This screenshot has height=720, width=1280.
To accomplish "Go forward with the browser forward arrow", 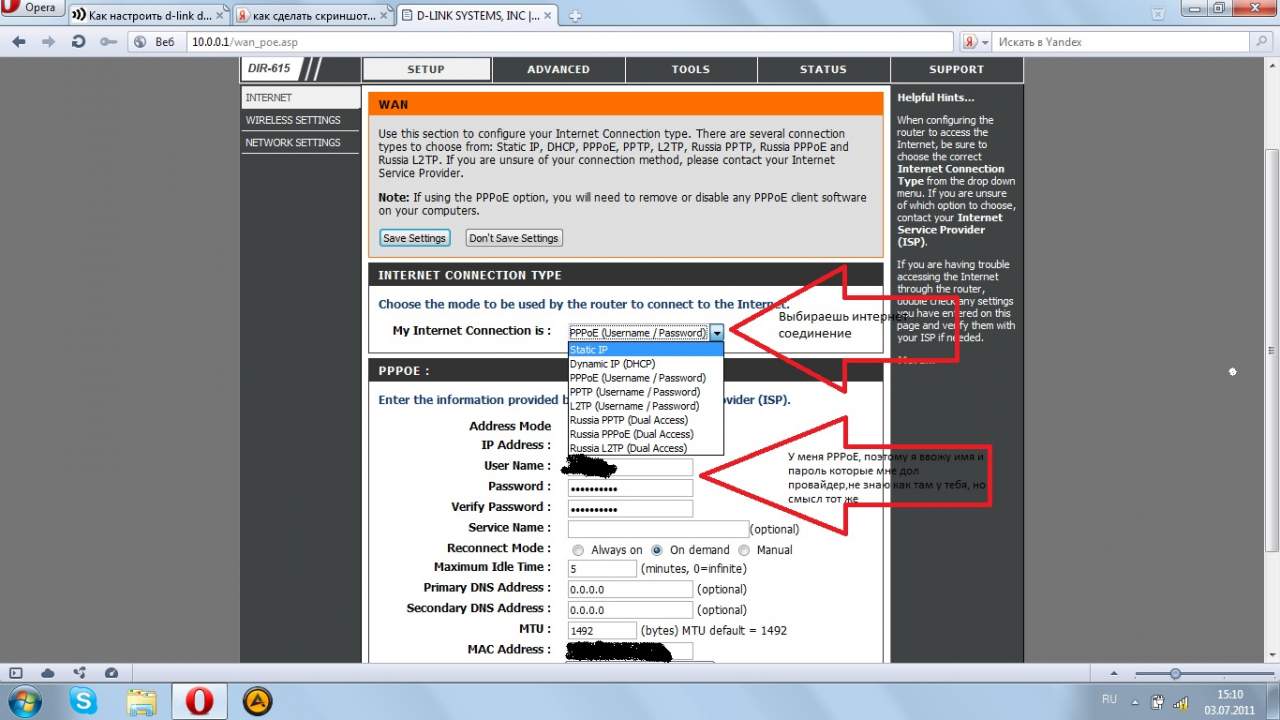I will click(x=48, y=42).
